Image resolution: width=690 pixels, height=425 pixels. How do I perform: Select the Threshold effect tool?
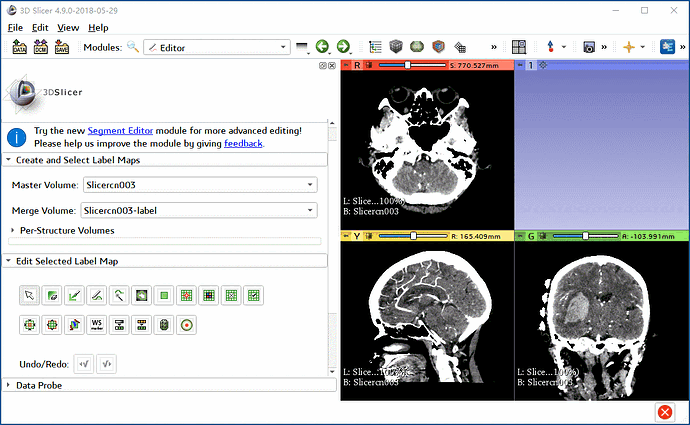click(119, 325)
